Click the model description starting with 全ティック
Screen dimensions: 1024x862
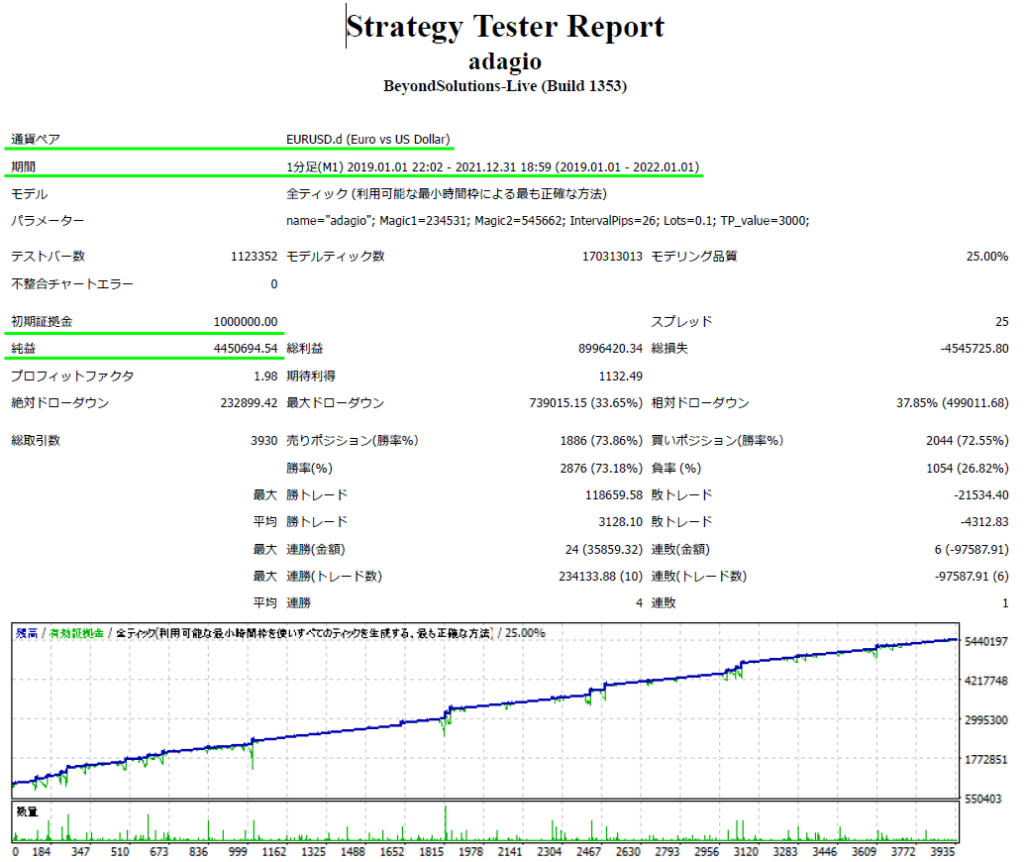[x=447, y=194]
